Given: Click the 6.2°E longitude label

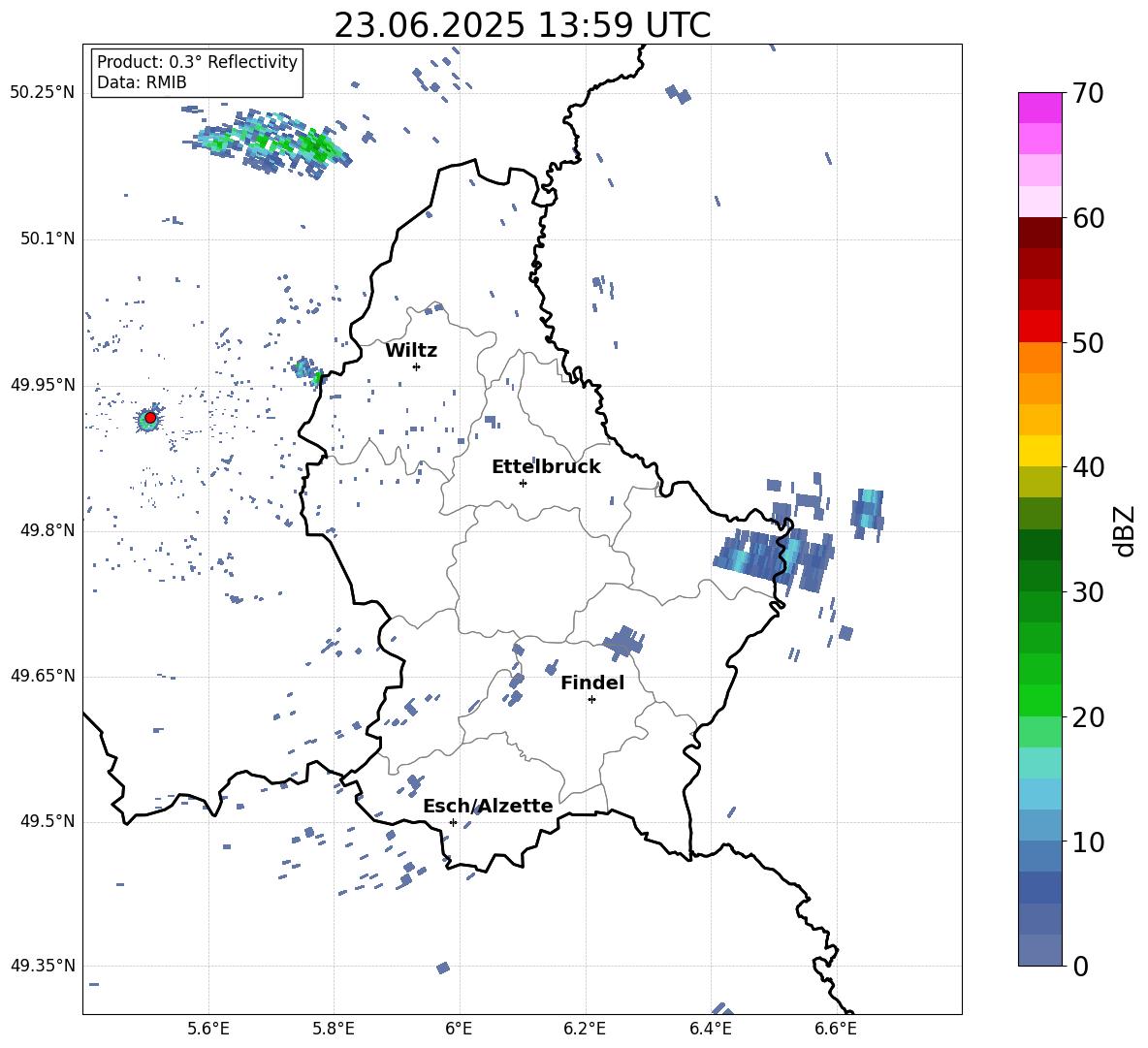Looking at the screenshot, I should coord(585,1029).
